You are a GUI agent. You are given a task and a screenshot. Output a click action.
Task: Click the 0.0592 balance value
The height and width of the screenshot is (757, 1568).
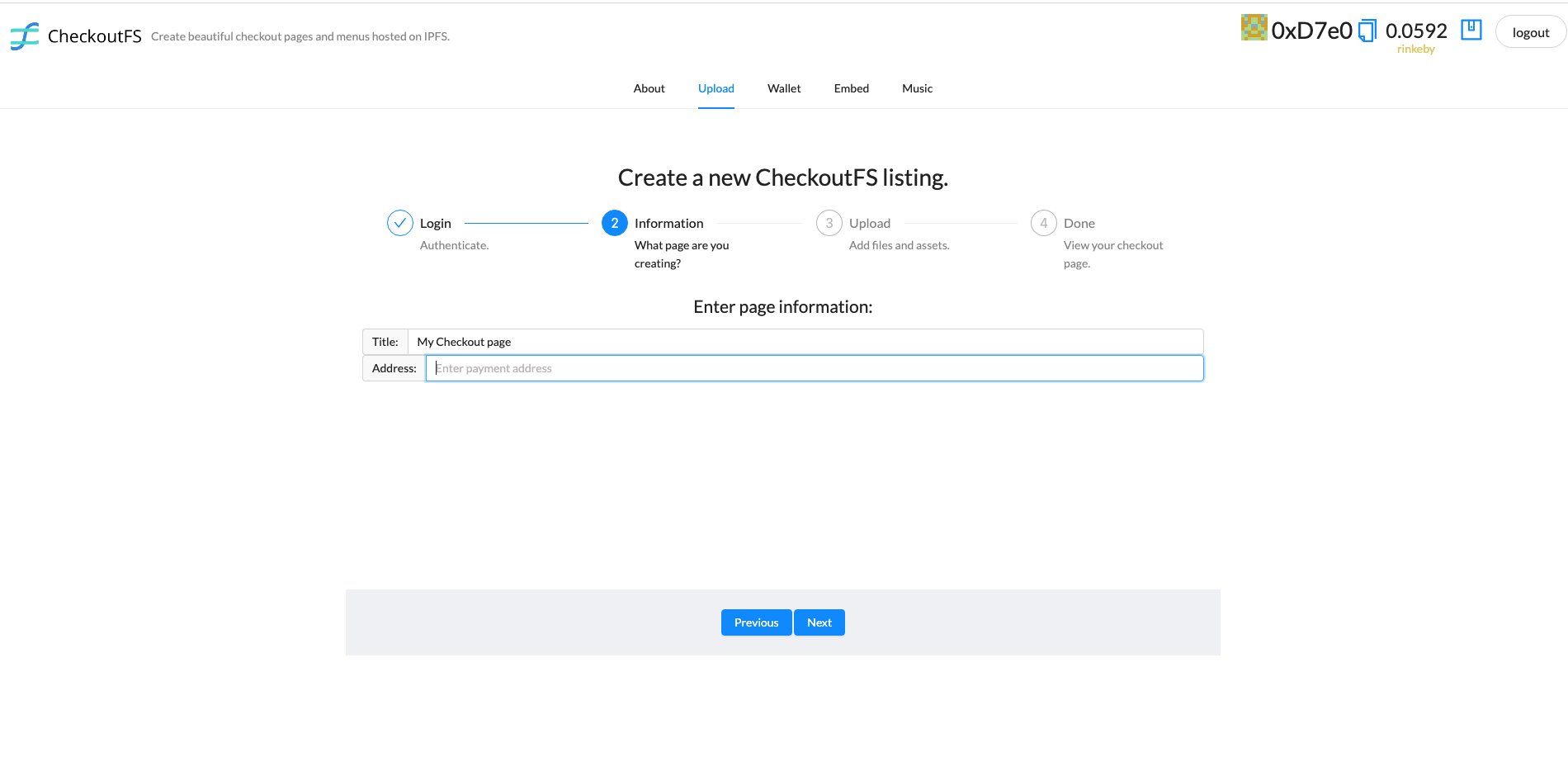pyautogui.click(x=1416, y=31)
